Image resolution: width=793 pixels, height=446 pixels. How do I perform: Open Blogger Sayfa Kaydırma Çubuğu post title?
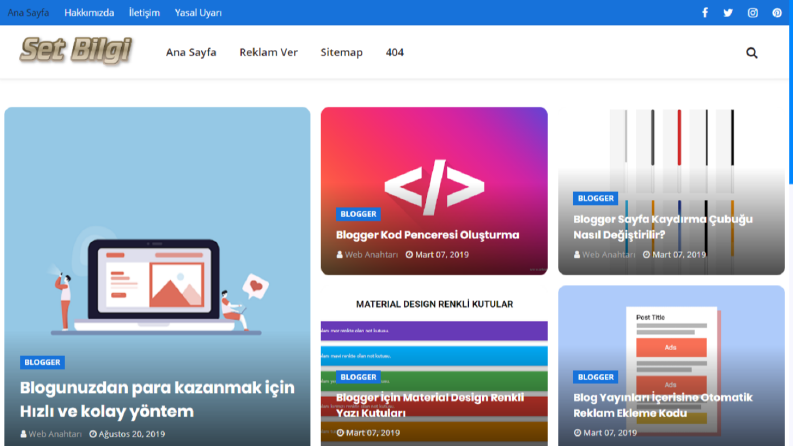(663, 227)
